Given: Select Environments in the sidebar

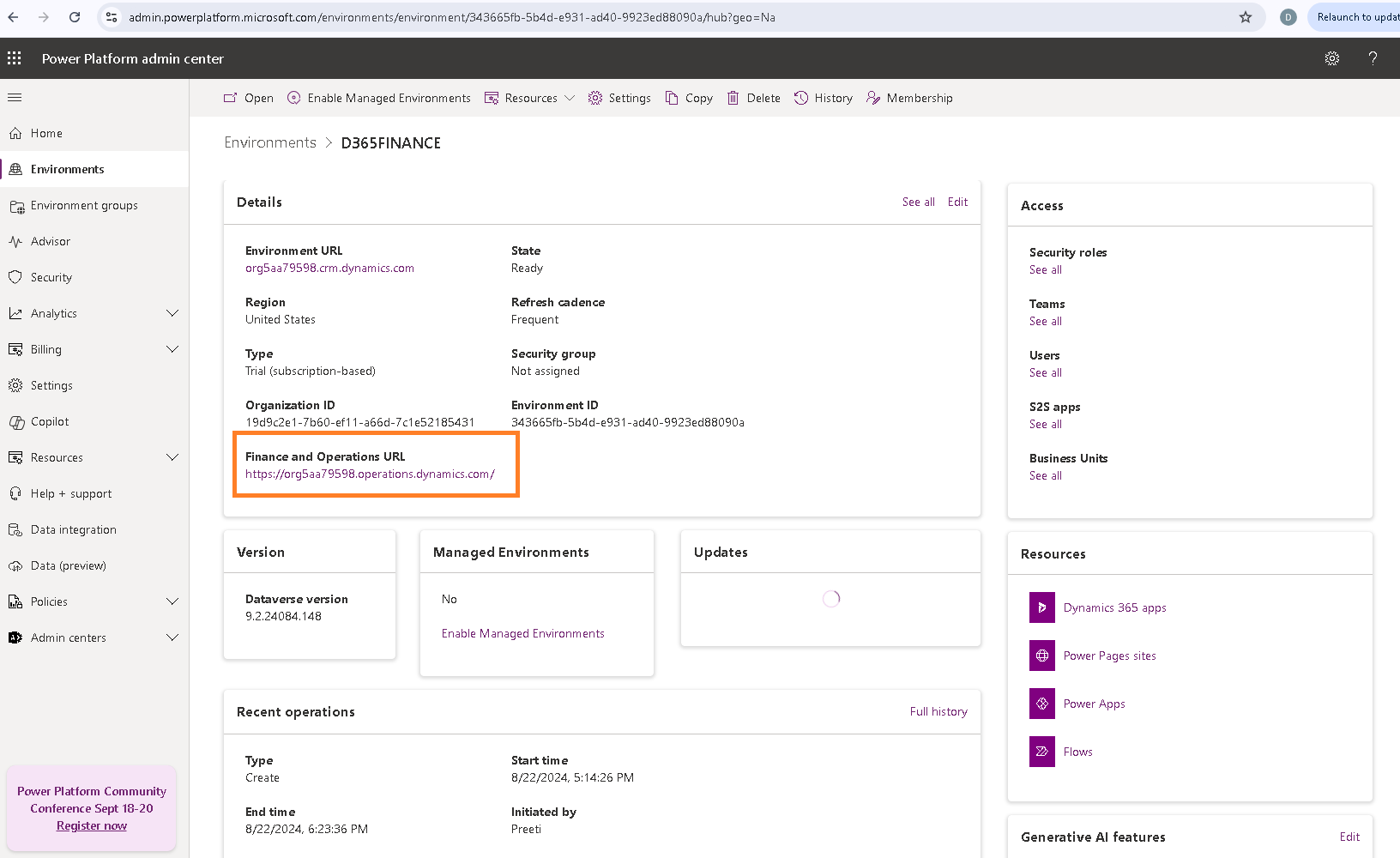Looking at the screenshot, I should [94, 169].
